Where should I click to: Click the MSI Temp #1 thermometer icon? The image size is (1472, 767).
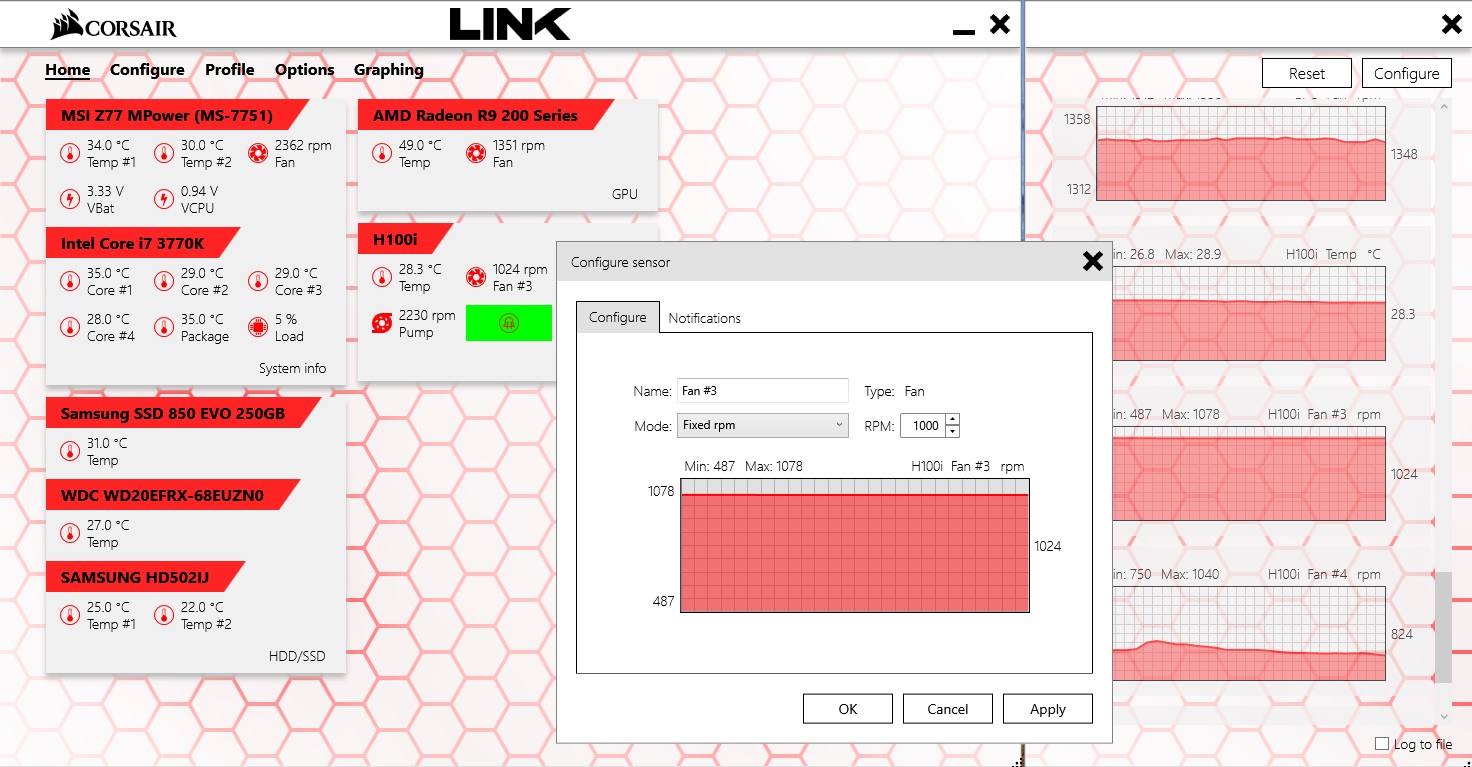70,153
